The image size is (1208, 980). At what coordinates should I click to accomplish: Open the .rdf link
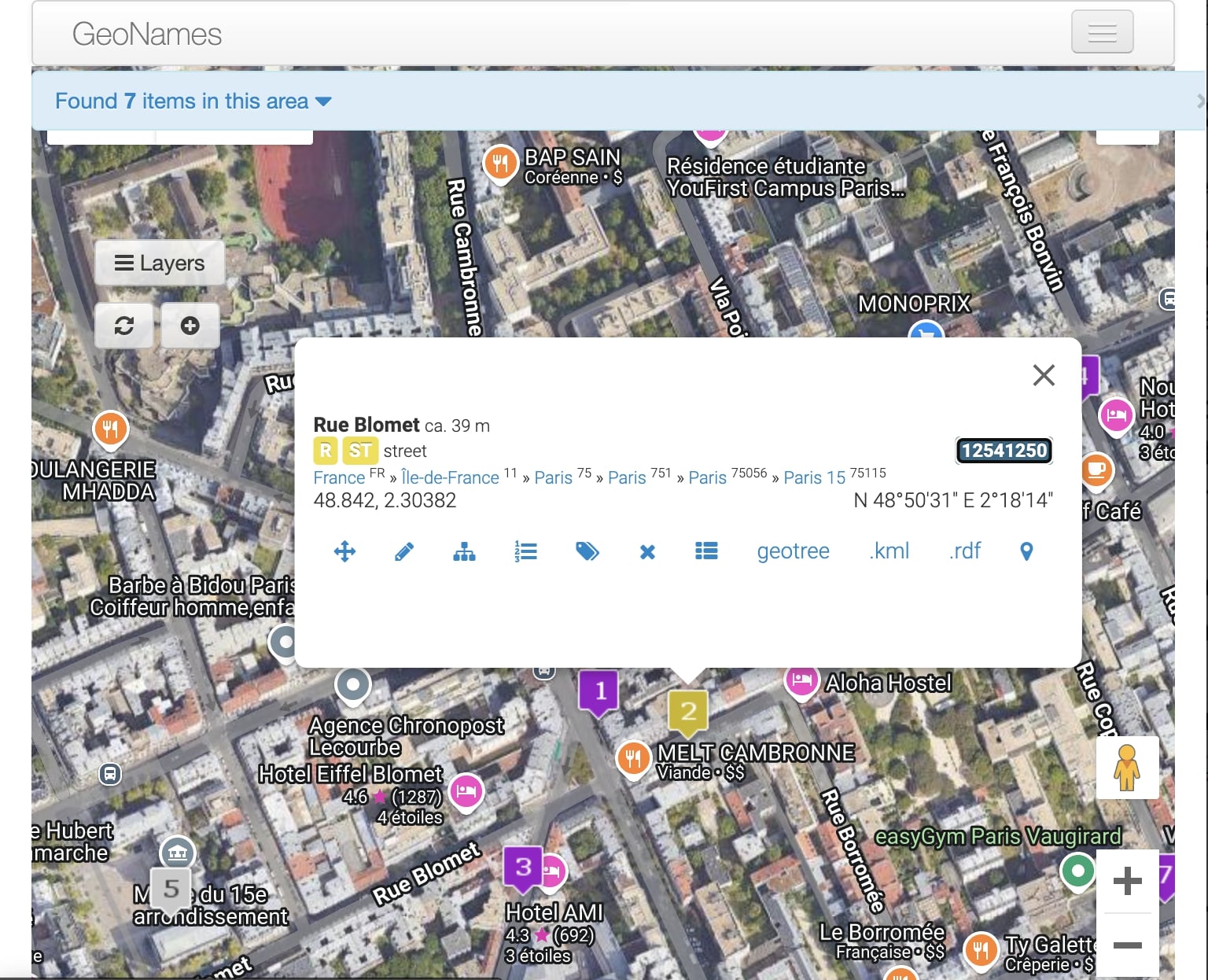[x=965, y=551]
